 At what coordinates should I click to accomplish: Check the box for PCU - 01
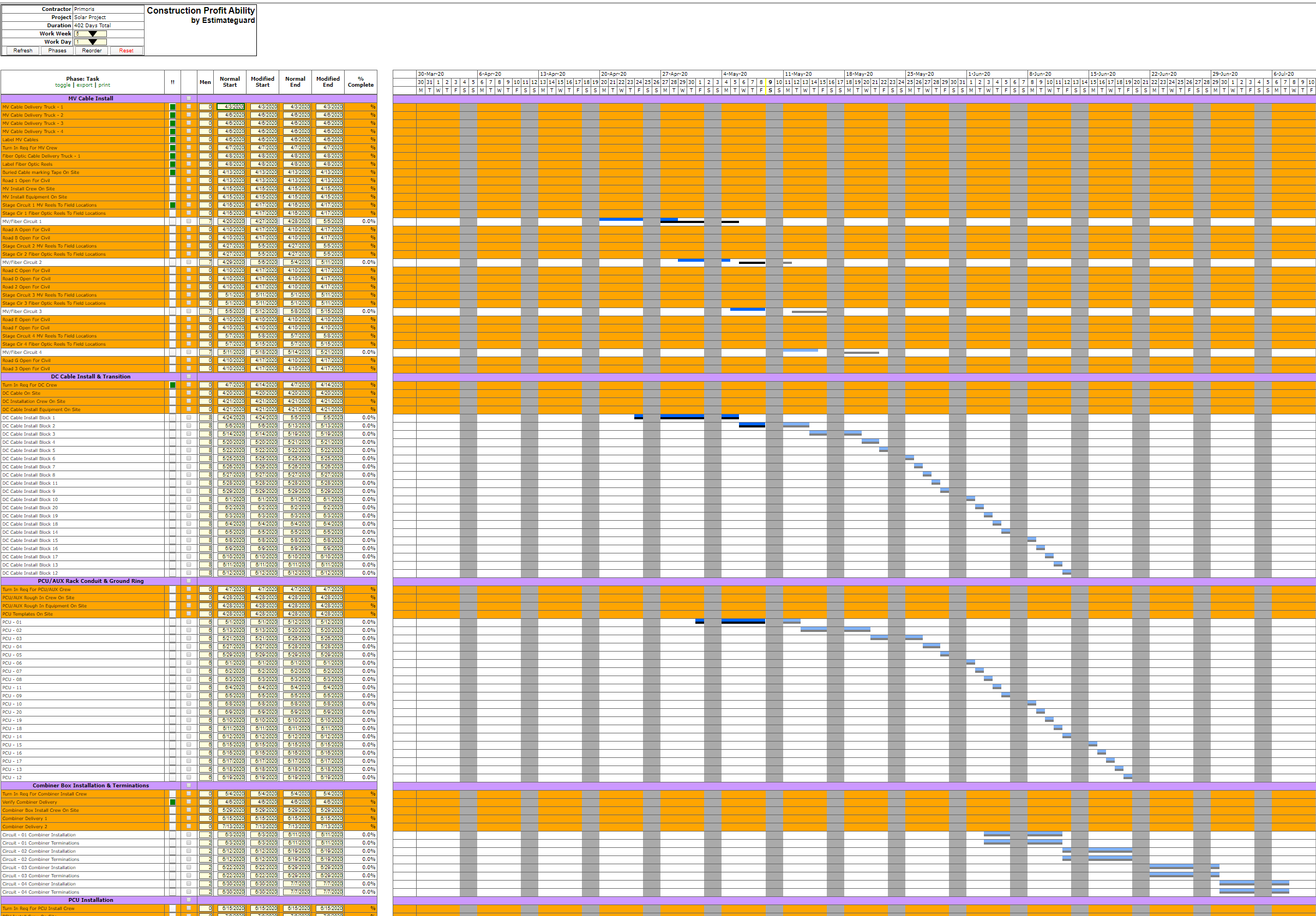point(189,622)
